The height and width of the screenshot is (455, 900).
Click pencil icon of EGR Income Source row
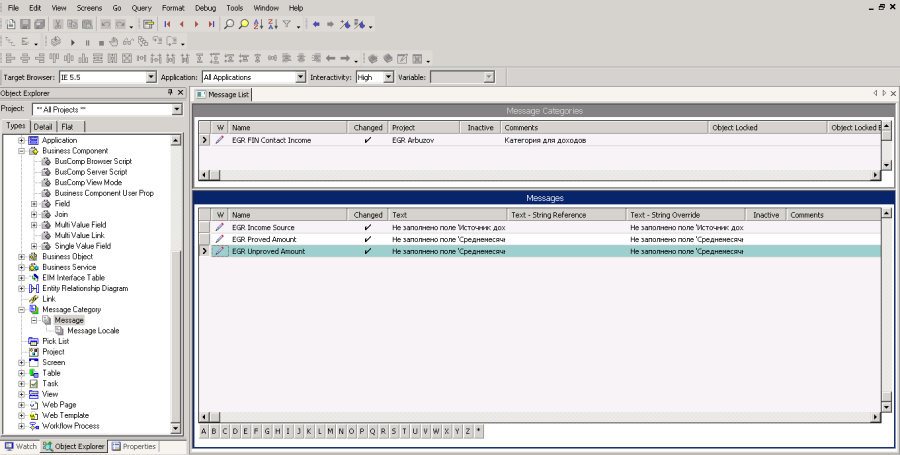pyautogui.click(x=219, y=227)
